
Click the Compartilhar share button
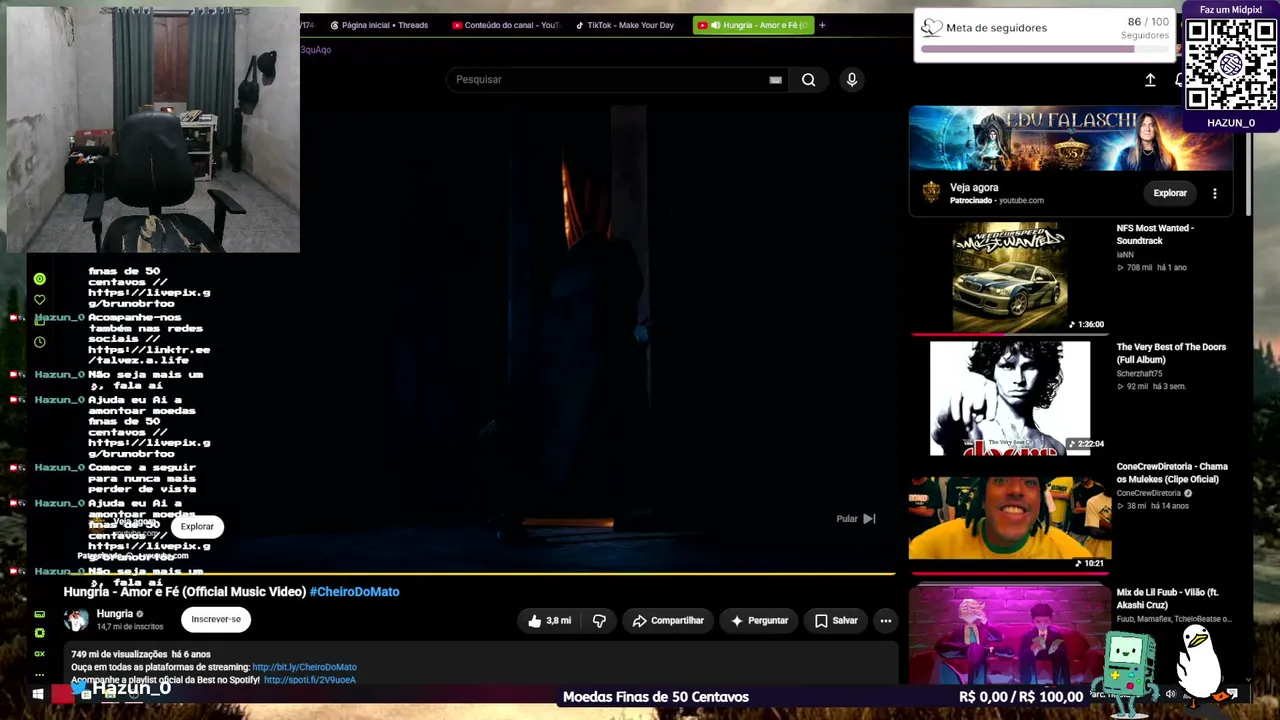click(668, 621)
